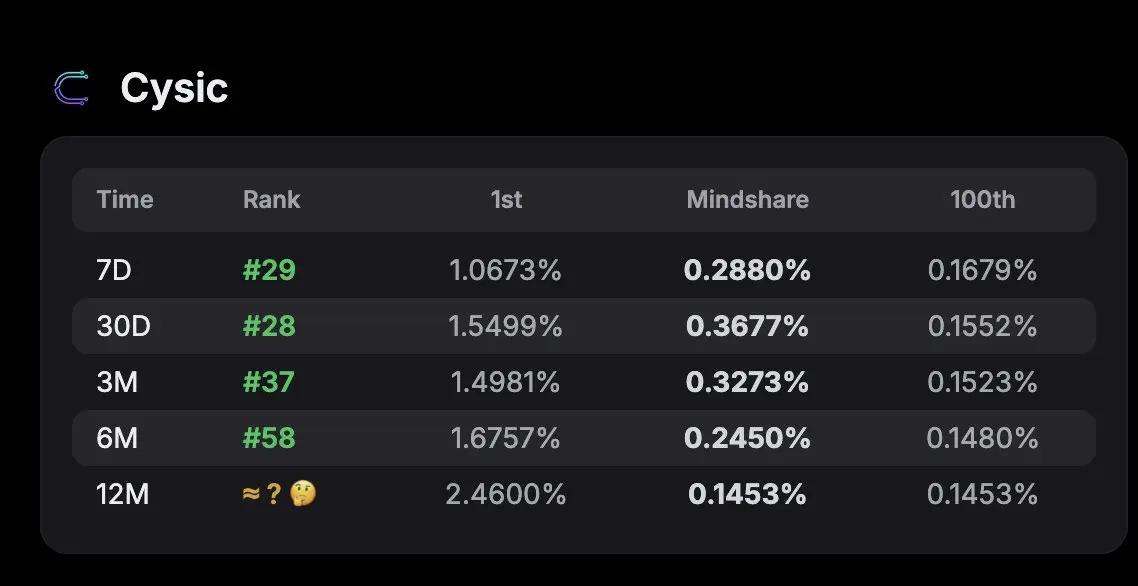The width and height of the screenshot is (1138, 586).
Task: Click the thinking face emoji in 12M row
Action: (303, 495)
